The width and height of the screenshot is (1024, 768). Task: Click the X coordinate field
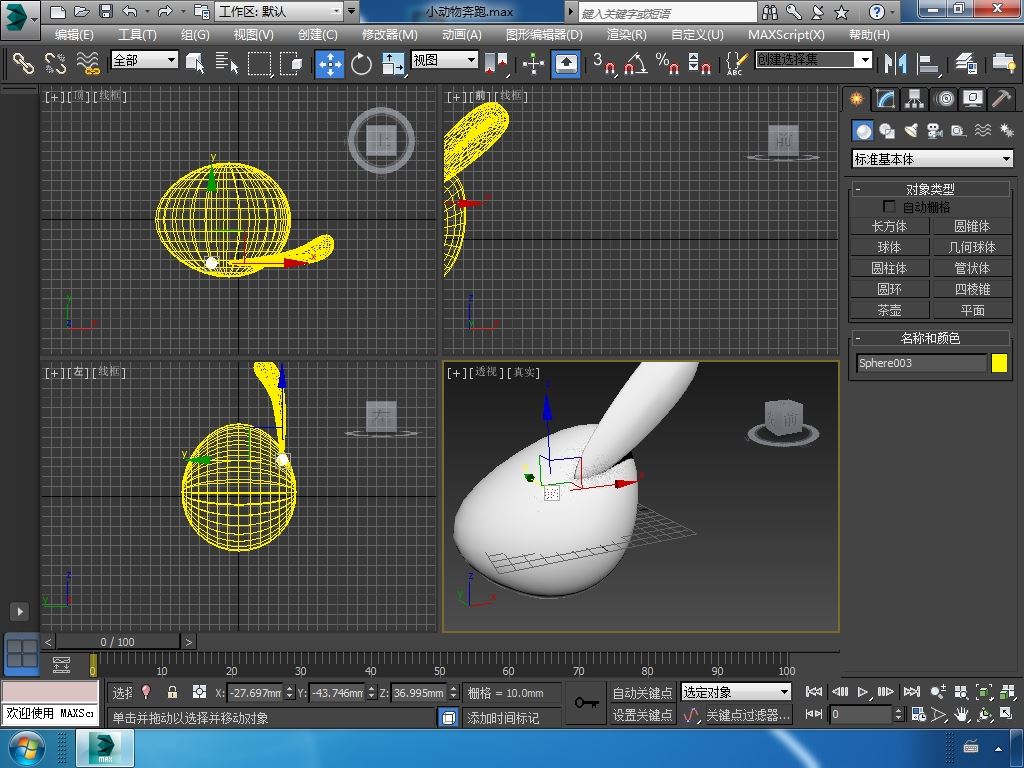pyautogui.click(x=255, y=692)
